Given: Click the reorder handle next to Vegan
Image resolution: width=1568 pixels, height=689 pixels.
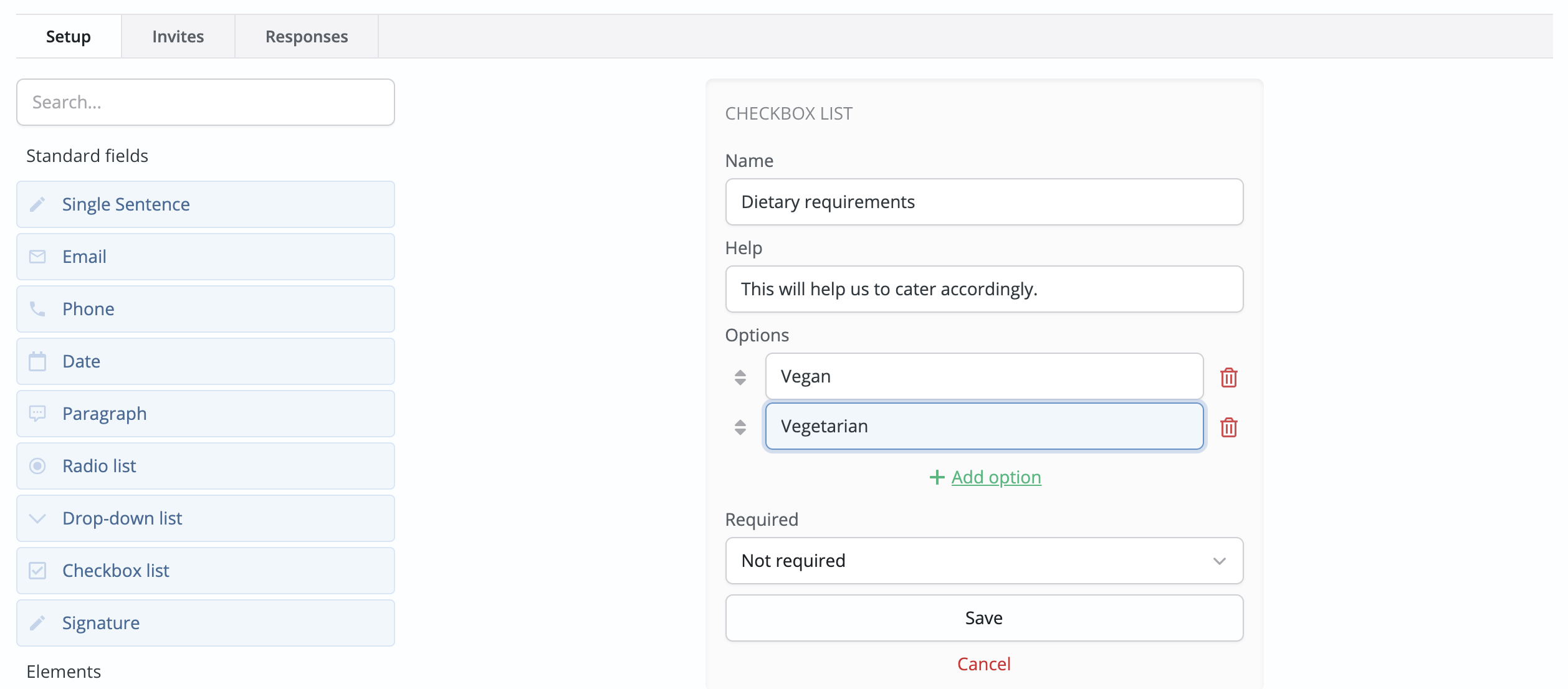Looking at the screenshot, I should [x=741, y=376].
